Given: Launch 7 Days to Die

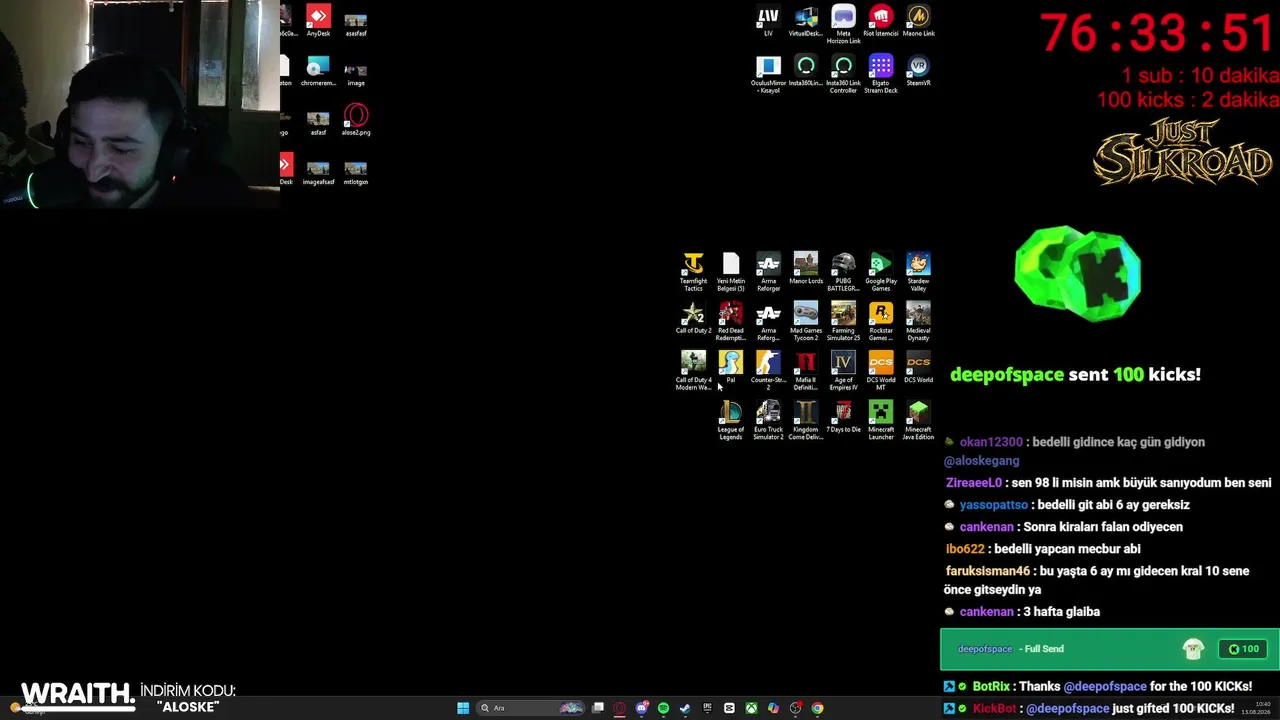Looking at the screenshot, I should tap(843, 417).
